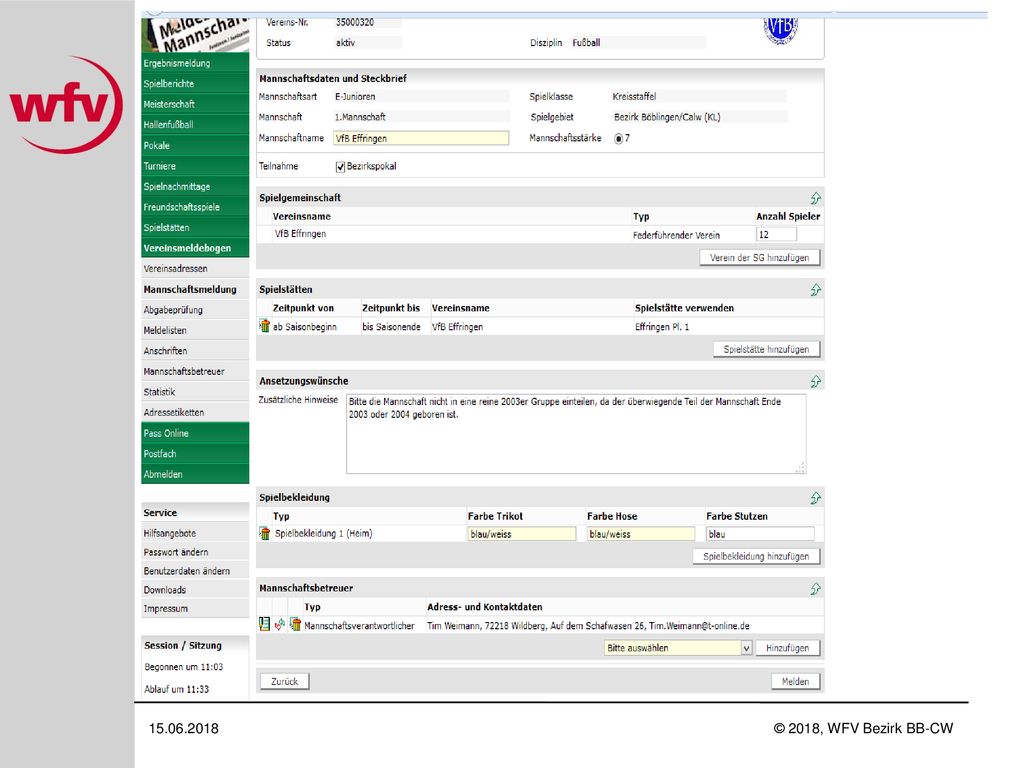
Task: Open Hilfsangebote service link
Action: pyautogui.click(x=195, y=533)
